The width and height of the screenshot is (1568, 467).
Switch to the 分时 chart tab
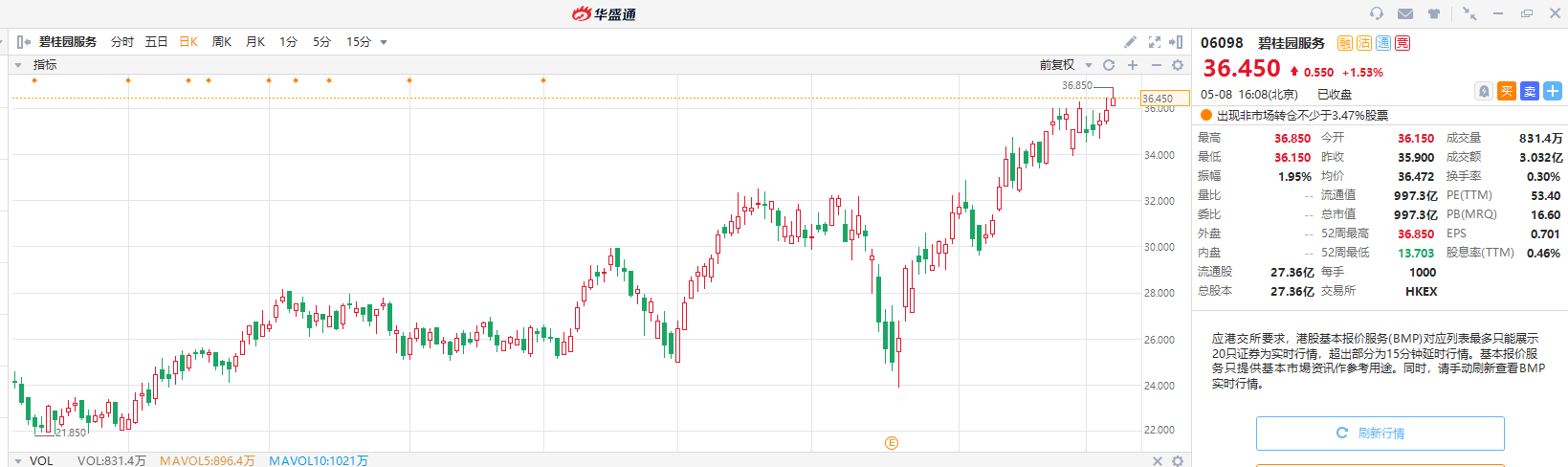pos(121,42)
